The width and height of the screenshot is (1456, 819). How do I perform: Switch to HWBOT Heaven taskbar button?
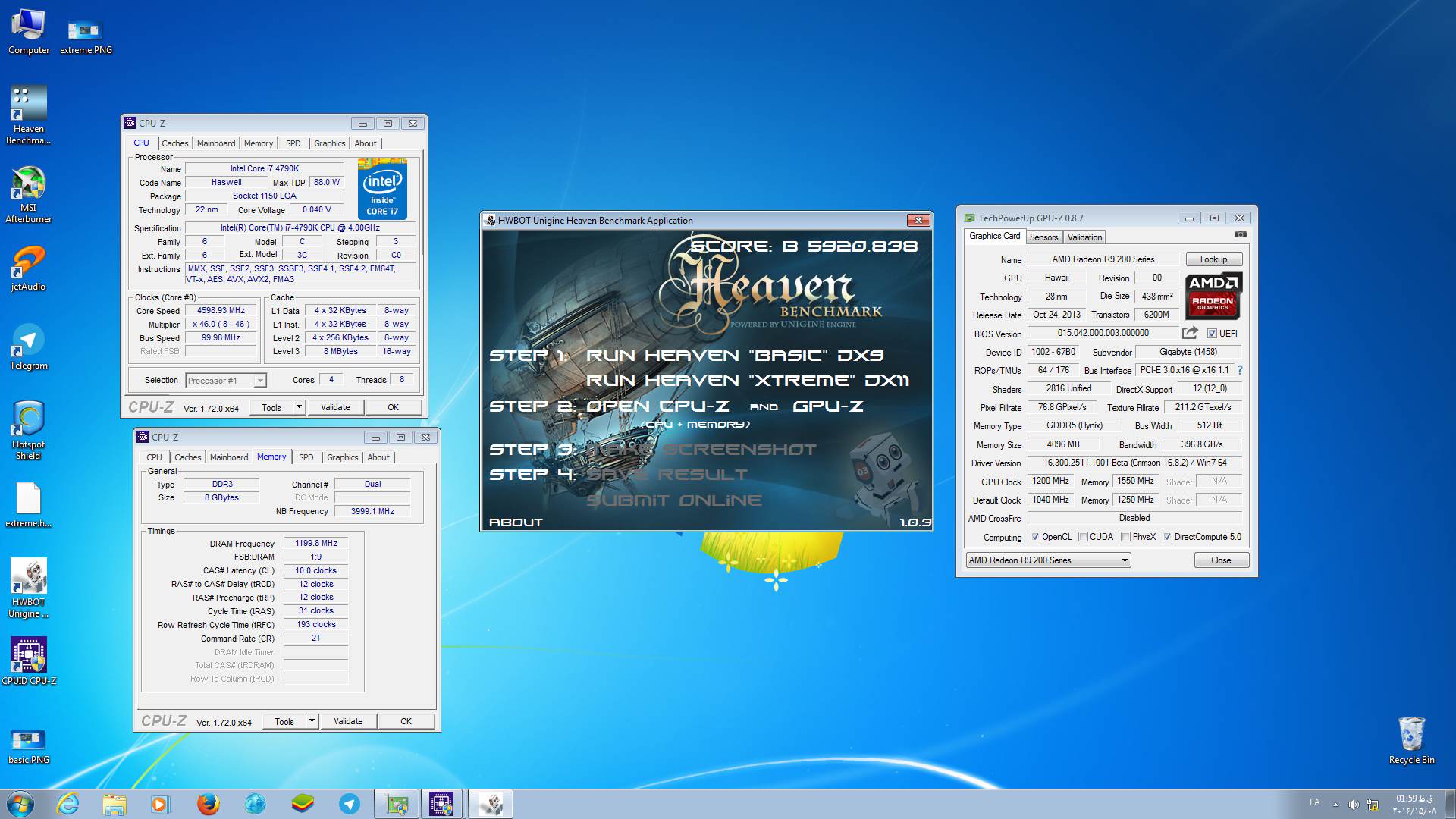click(490, 804)
